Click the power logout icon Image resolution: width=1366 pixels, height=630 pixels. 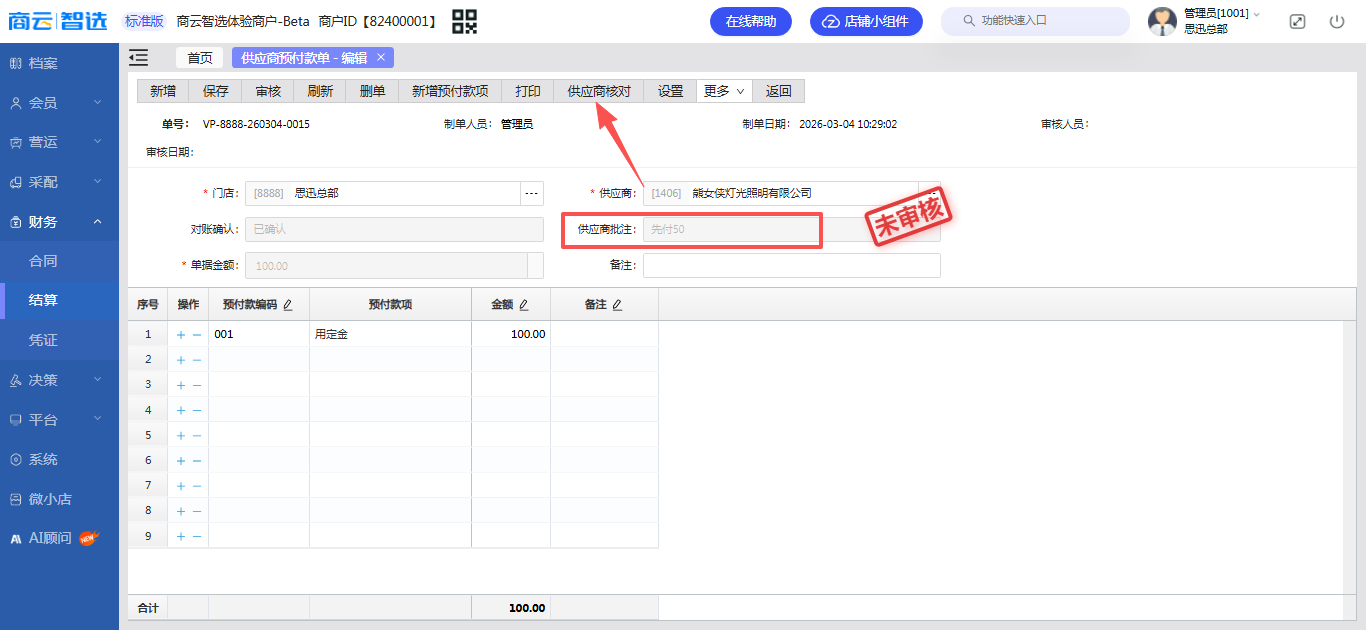click(x=1337, y=21)
